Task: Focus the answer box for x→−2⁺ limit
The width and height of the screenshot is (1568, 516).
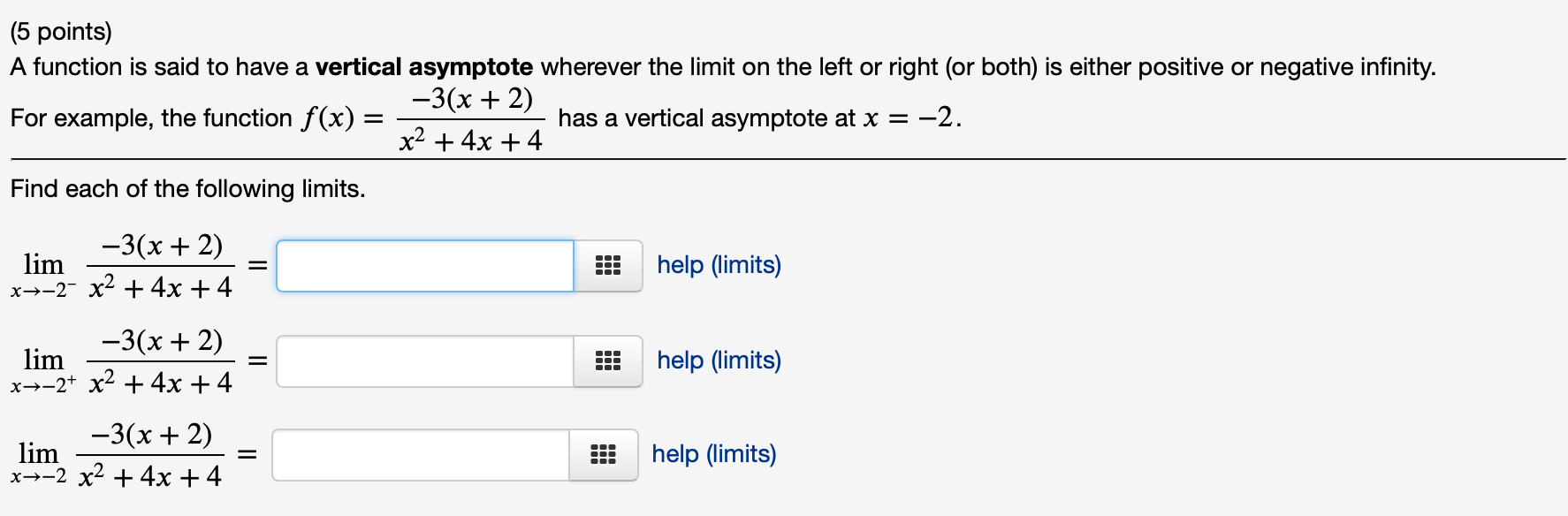Action: pos(425,360)
